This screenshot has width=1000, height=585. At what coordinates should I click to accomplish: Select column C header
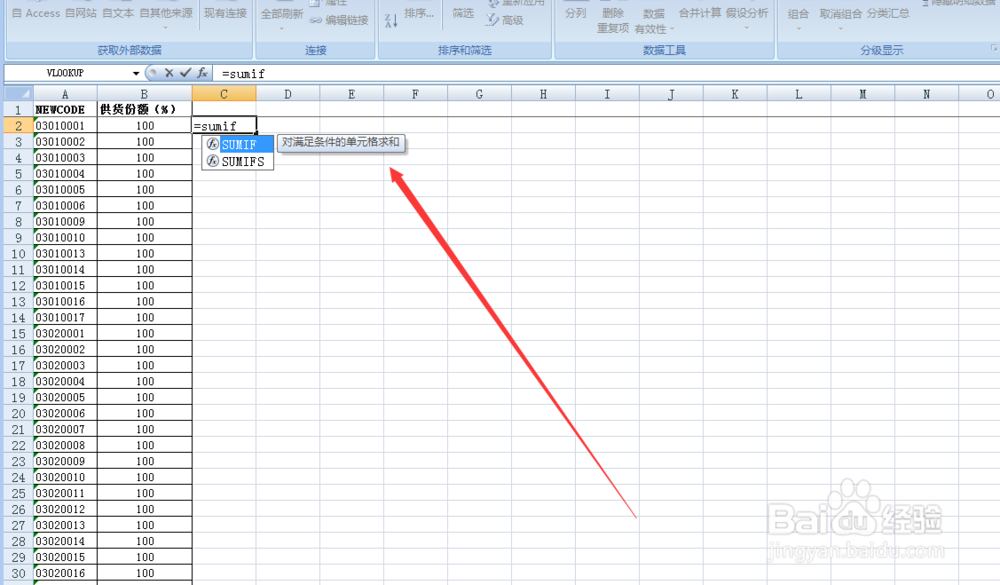point(224,94)
